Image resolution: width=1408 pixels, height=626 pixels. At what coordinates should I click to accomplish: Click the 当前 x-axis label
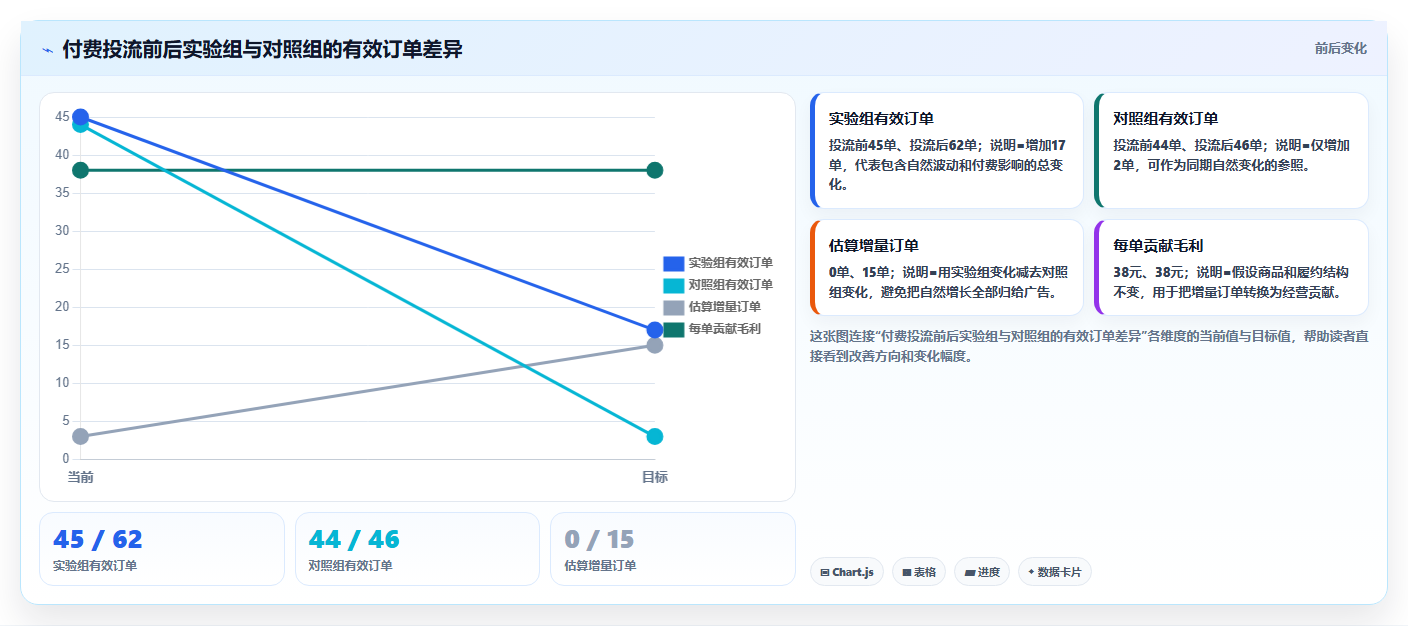click(x=81, y=477)
